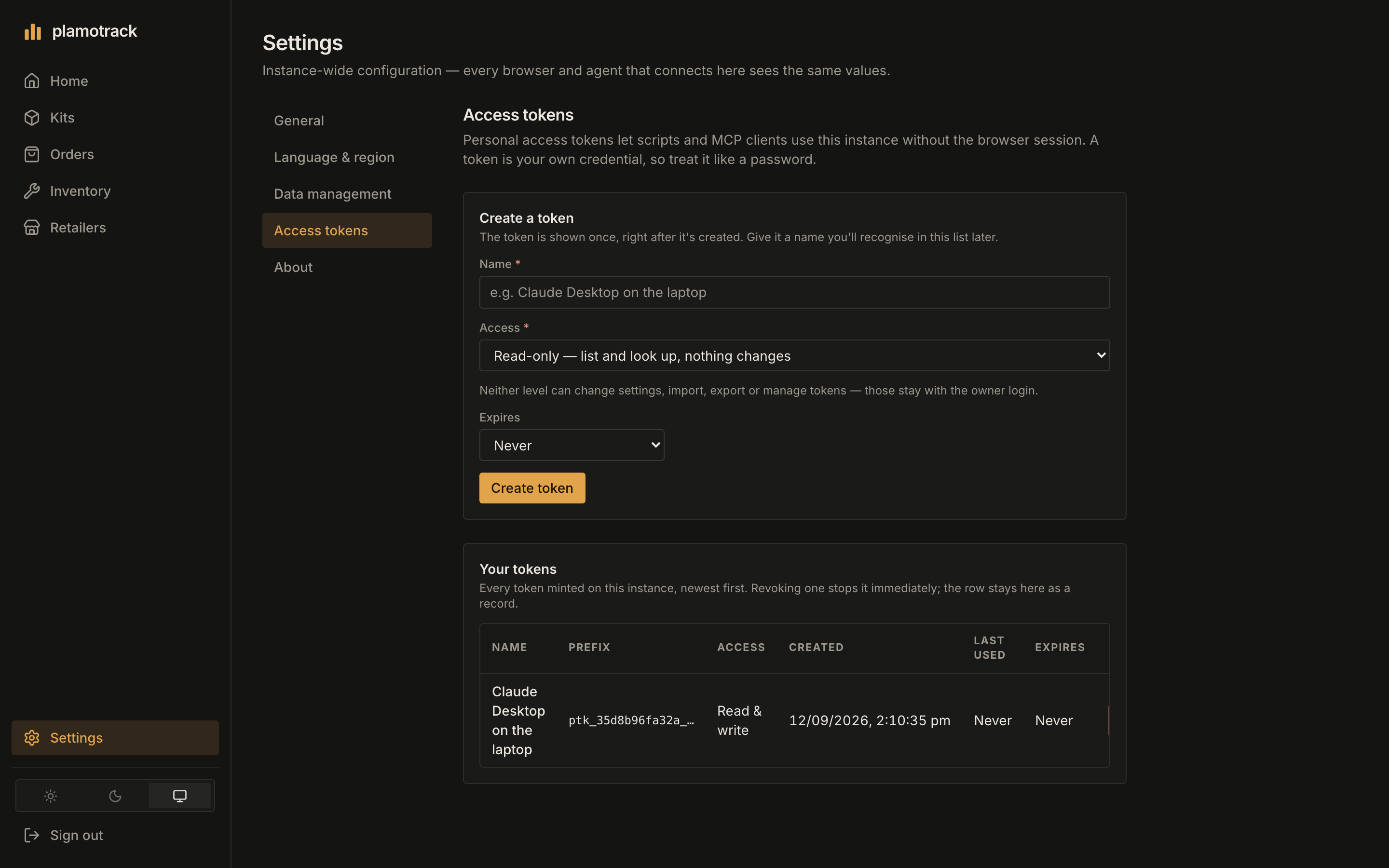The width and height of the screenshot is (1389, 868).
Task: Click the Settings page title
Action: coord(302,43)
